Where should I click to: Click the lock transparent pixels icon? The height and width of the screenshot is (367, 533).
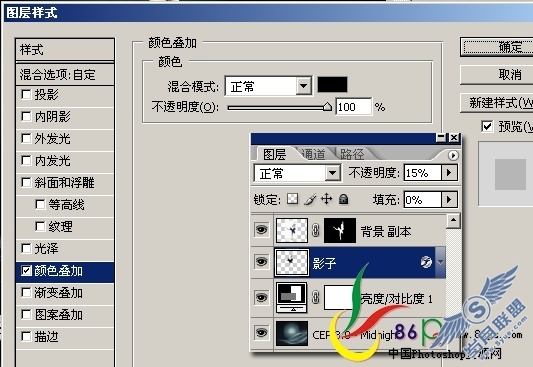click(292, 199)
